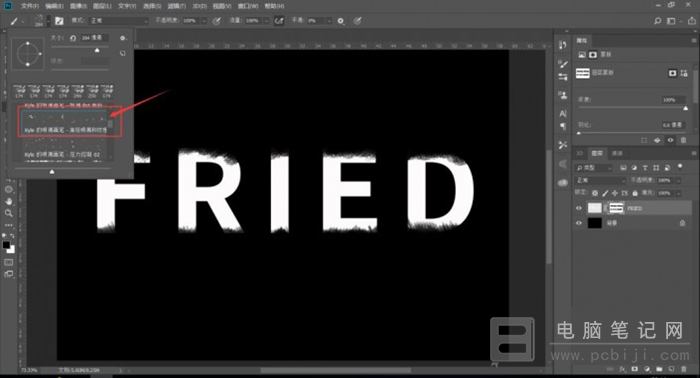Image resolution: width=700 pixels, height=378 pixels.
Task: Click the black foreground color swatch
Action: (x=6, y=245)
